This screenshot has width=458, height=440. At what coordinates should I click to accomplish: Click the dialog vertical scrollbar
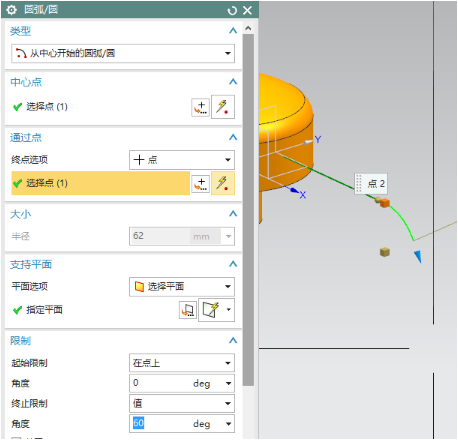[248, 210]
